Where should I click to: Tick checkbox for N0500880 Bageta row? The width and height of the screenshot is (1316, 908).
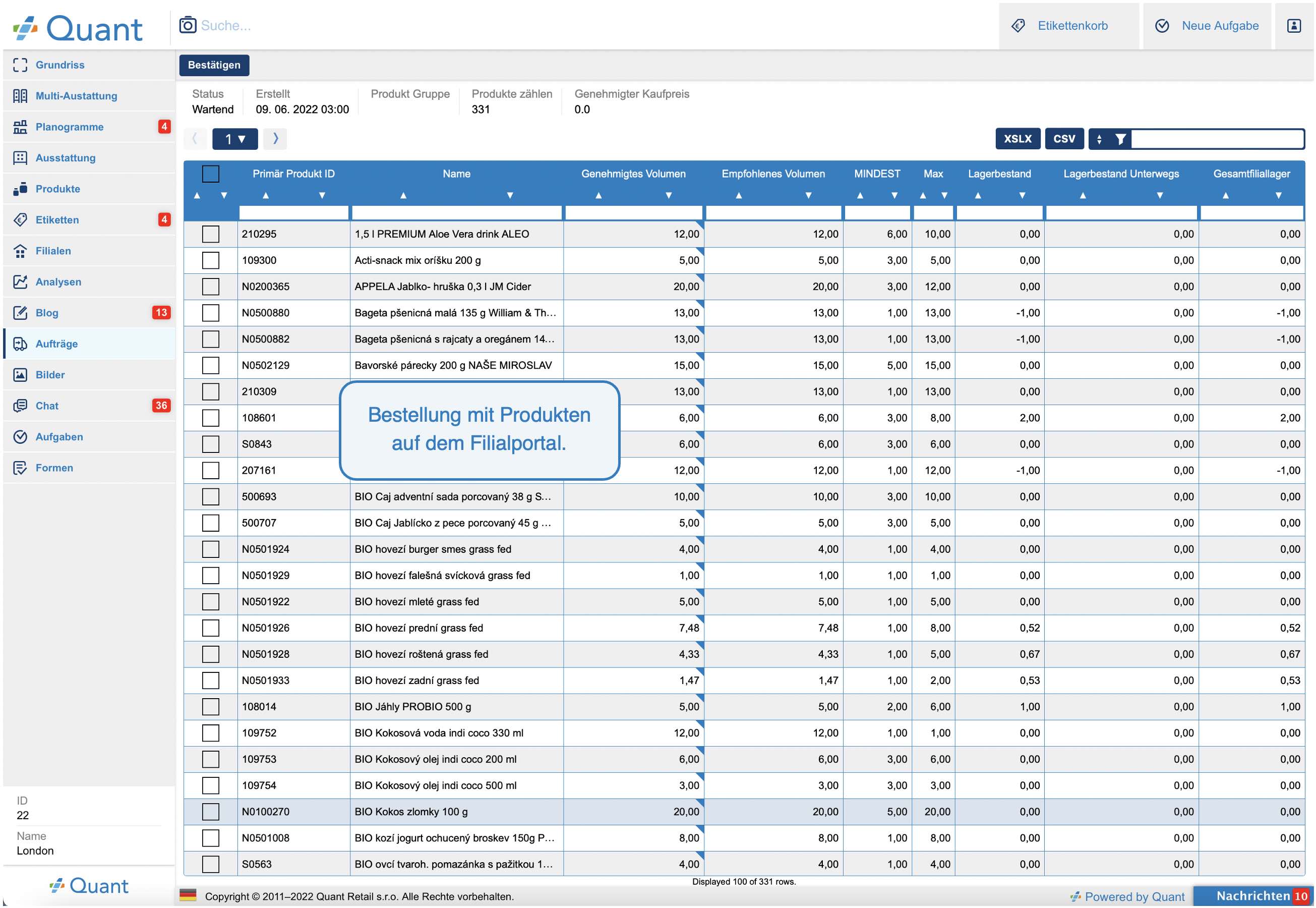210,312
